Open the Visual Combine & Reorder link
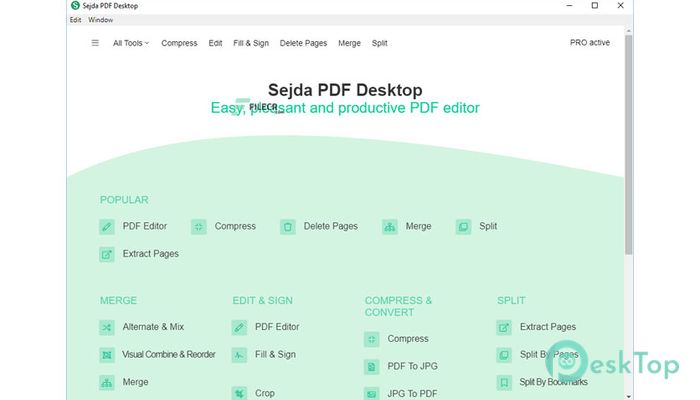The height and width of the screenshot is (400, 700). coord(169,354)
